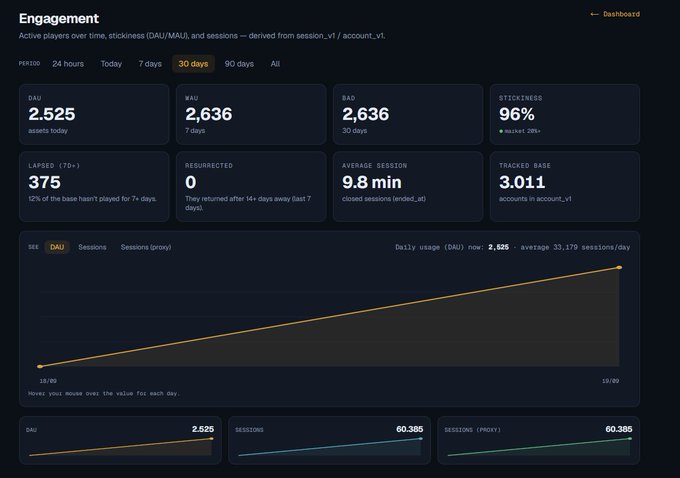The height and width of the screenshot is (478, 680).
Task: Click the '9.8 min' average session value
Action: [372, 182]
